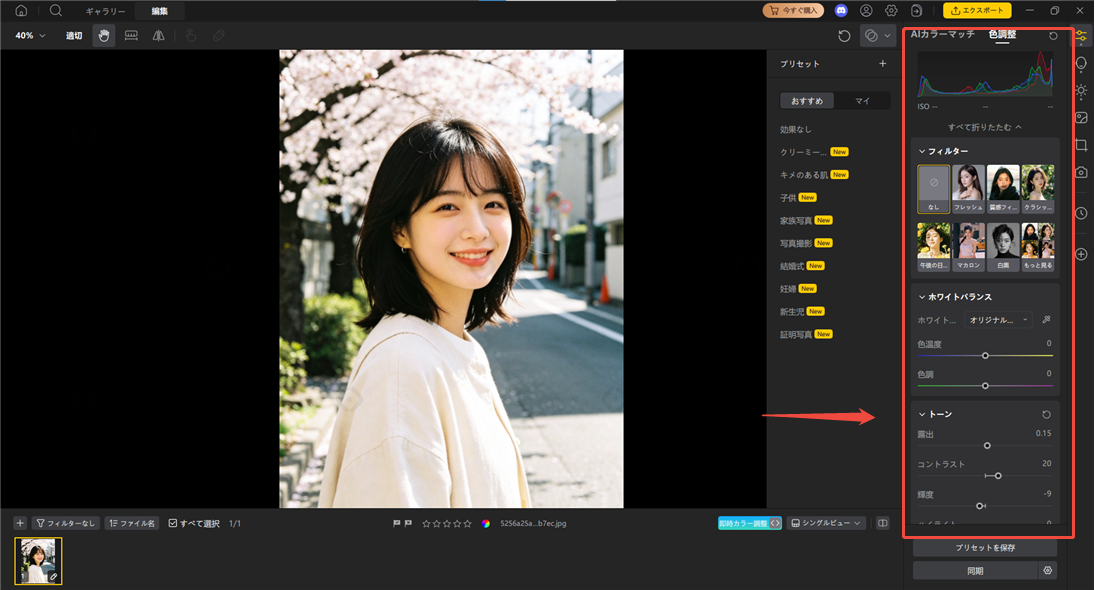Reset color adjustments icon beside 色調整

pos(1053,36)
